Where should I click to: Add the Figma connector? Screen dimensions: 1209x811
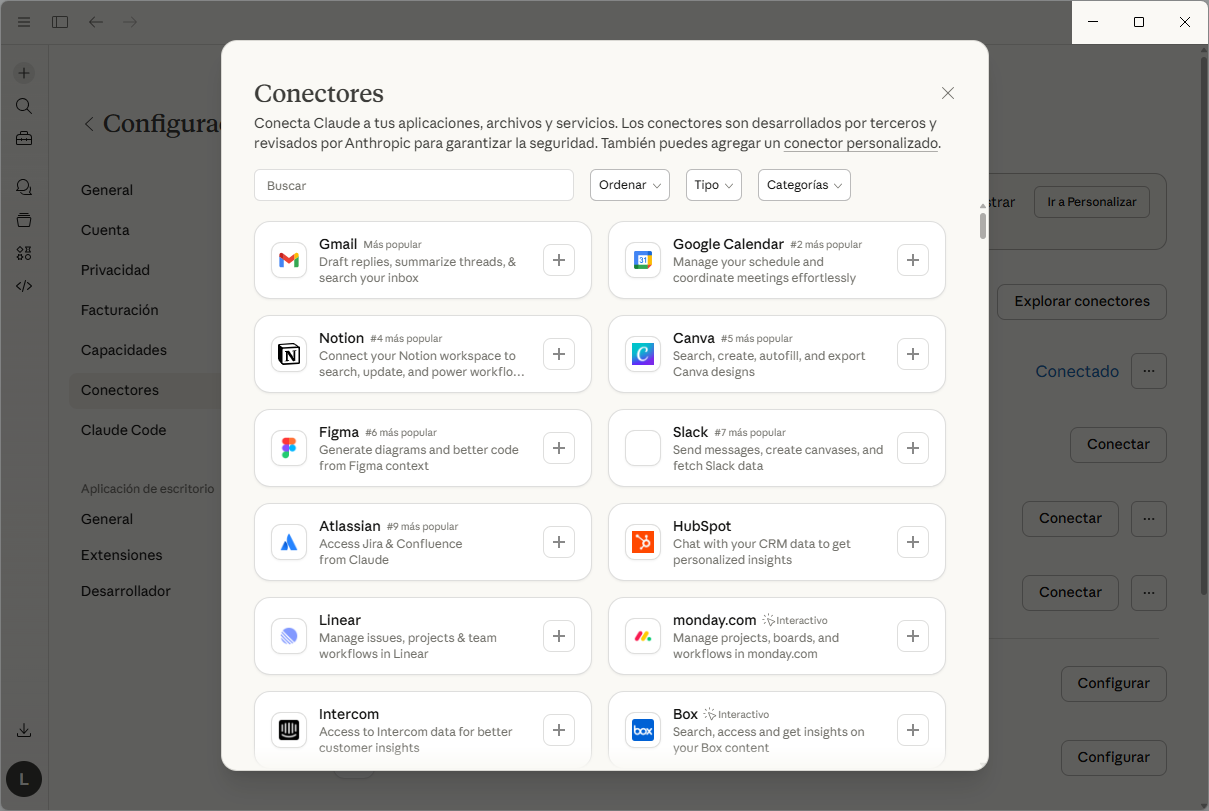point(559,448)
